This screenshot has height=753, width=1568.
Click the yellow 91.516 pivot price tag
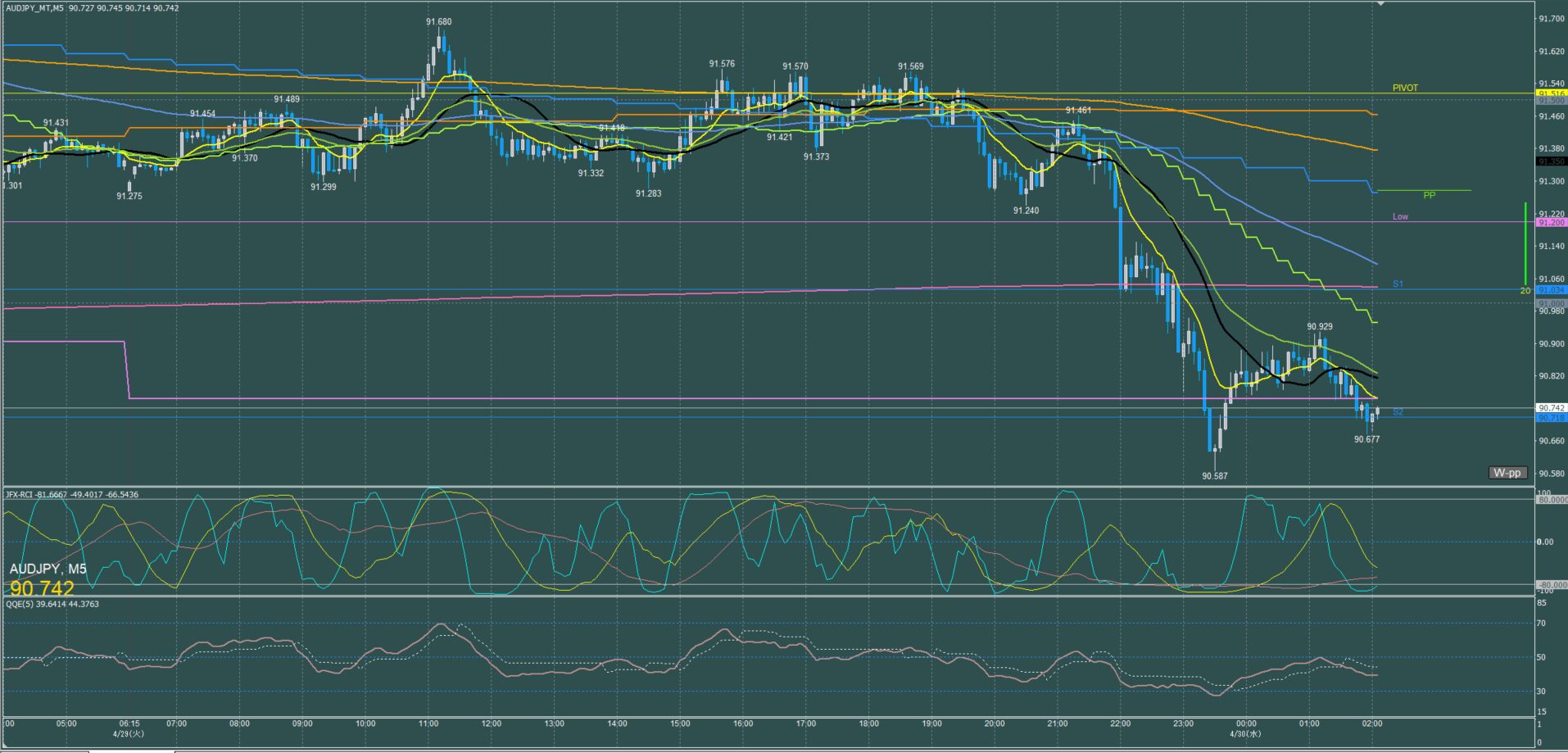pos(1551,94)
